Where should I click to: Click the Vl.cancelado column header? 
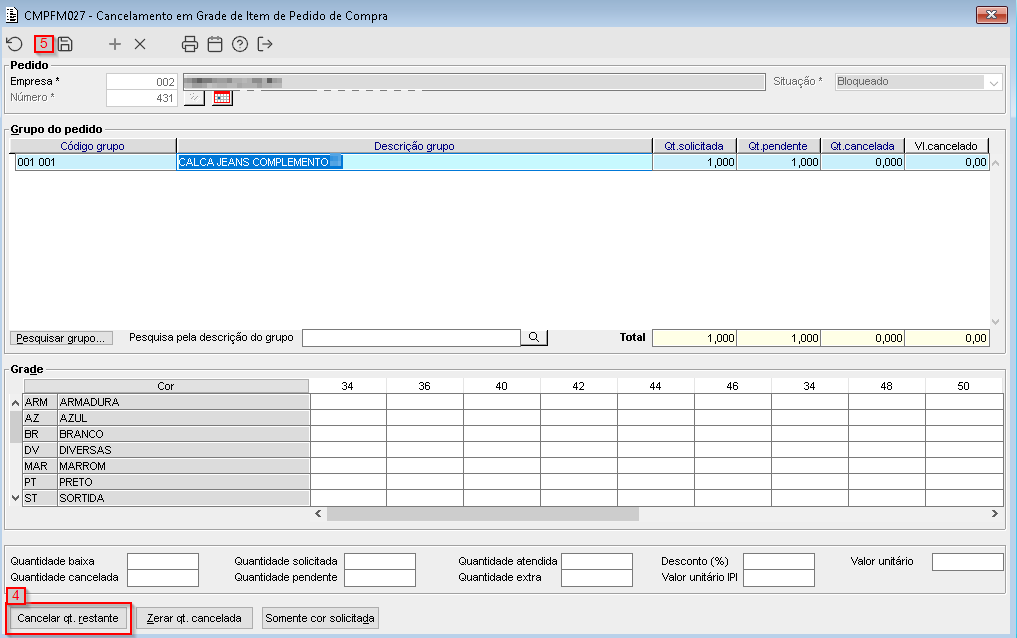pos(946,146)
